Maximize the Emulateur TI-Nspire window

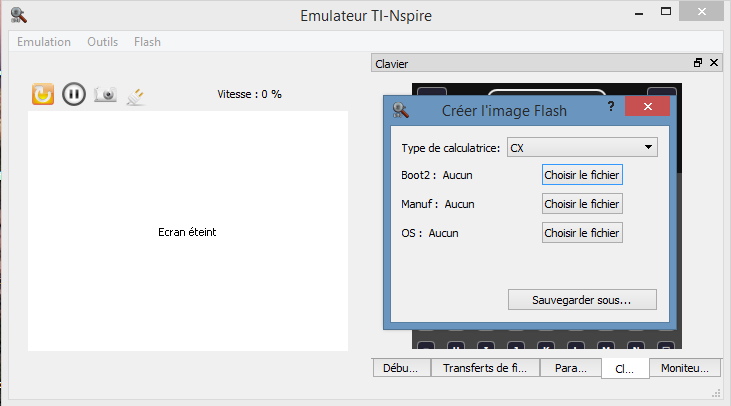[x=666, y=12]
